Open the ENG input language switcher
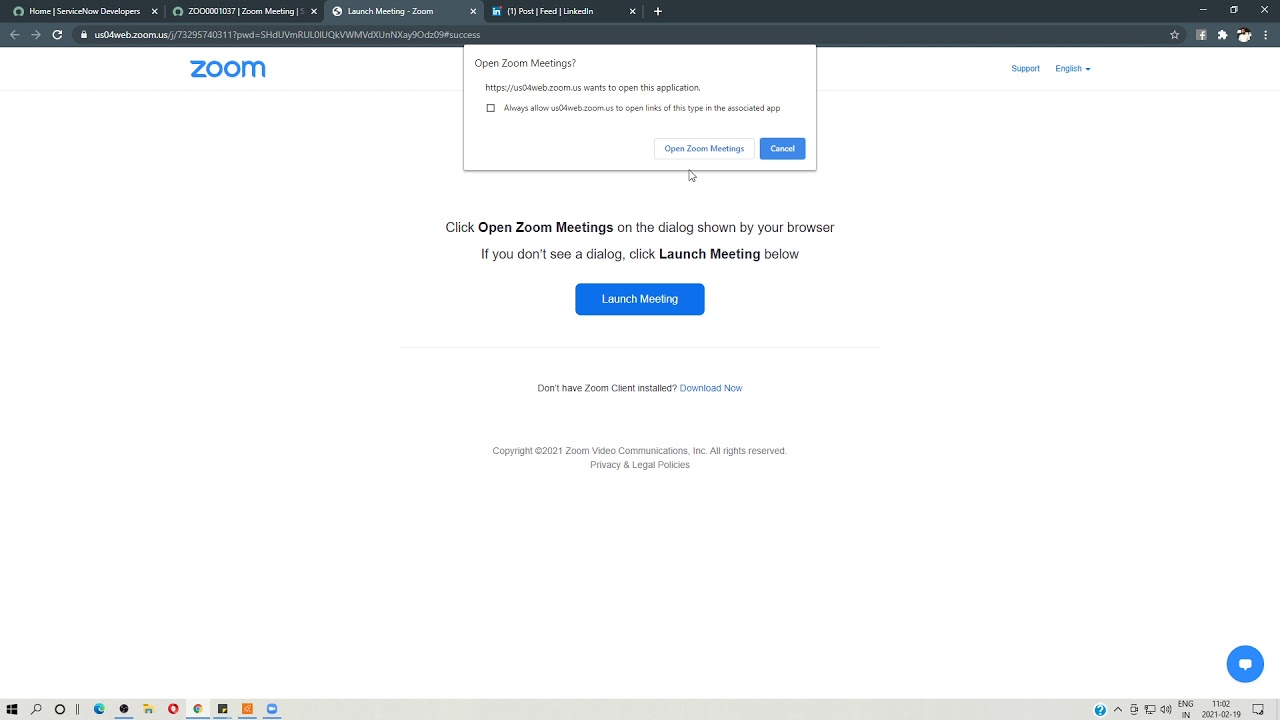1280x720 pixels. coord(1186,709)
